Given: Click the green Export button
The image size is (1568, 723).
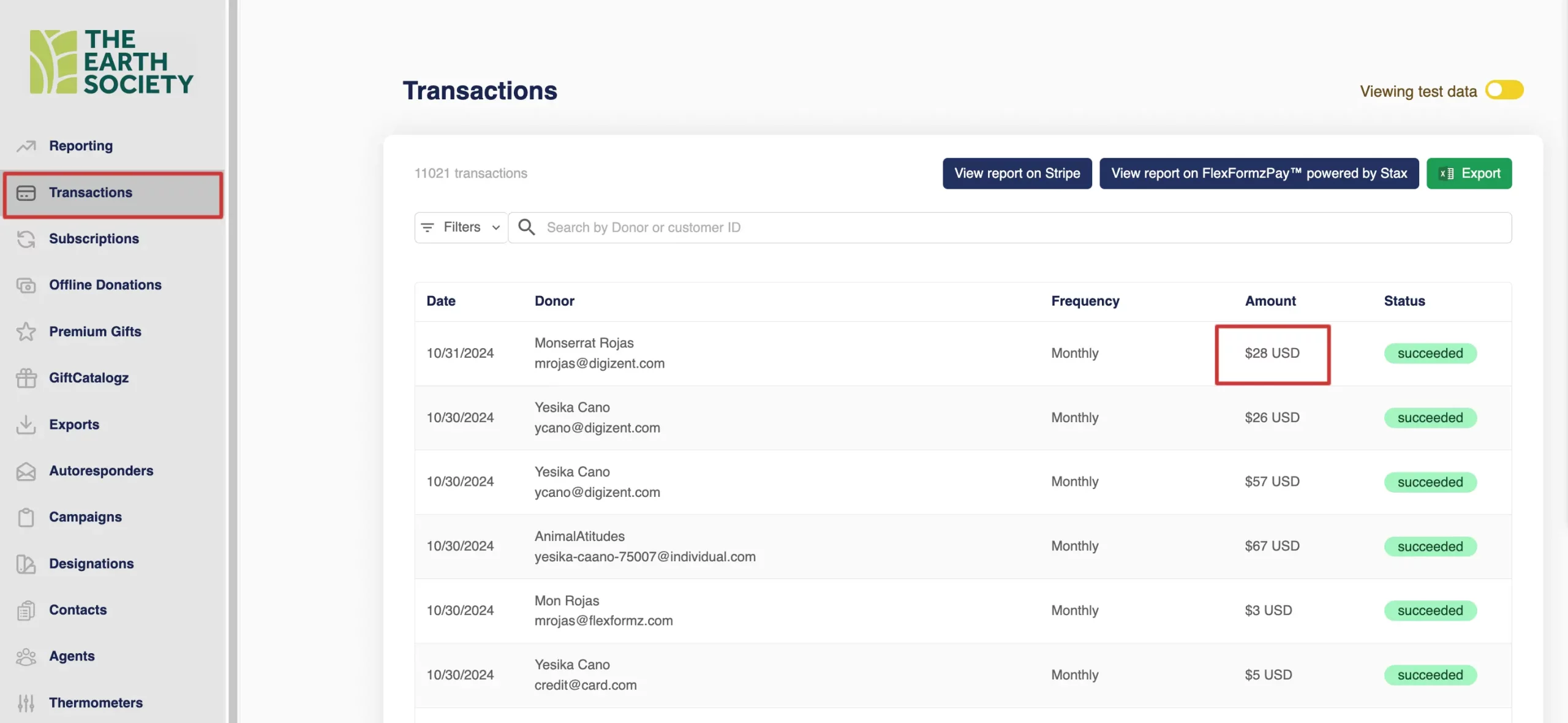Looking at the screenshot, I should coord(1469,173).
